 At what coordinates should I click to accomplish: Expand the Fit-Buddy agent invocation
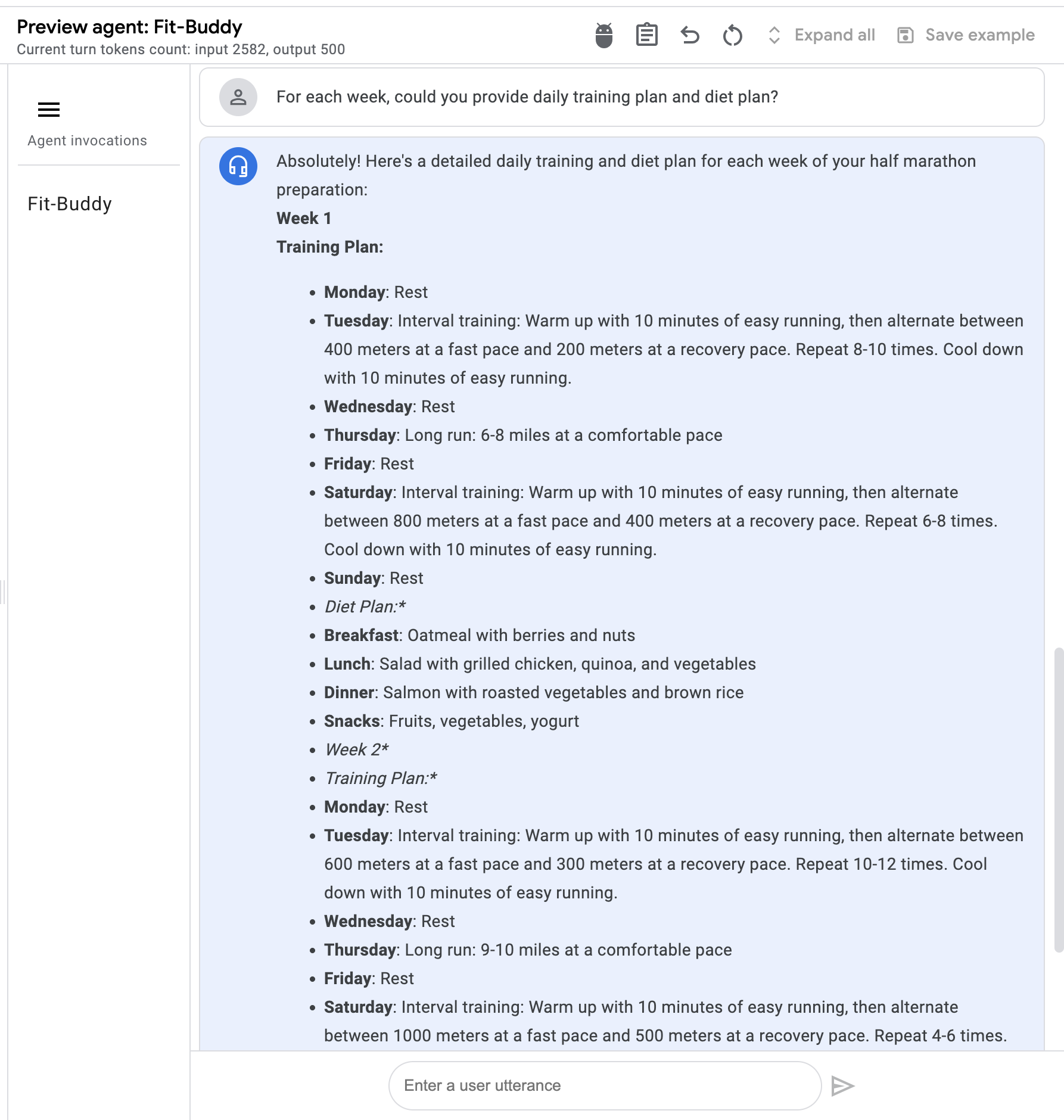click(x=70, y=203)
